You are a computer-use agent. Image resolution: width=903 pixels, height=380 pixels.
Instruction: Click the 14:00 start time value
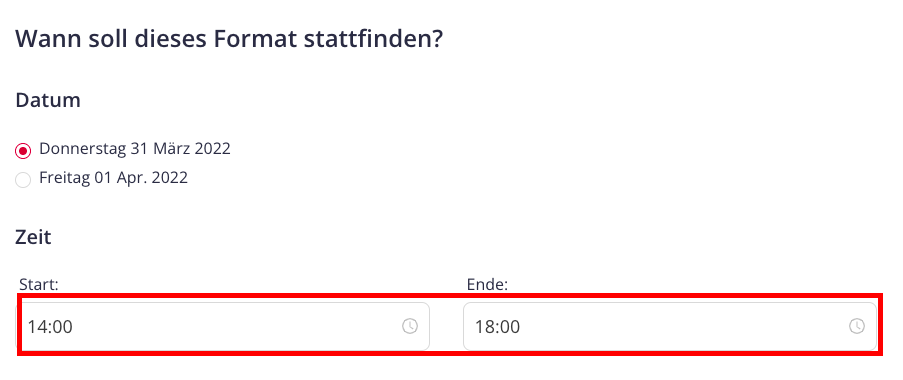50,327
